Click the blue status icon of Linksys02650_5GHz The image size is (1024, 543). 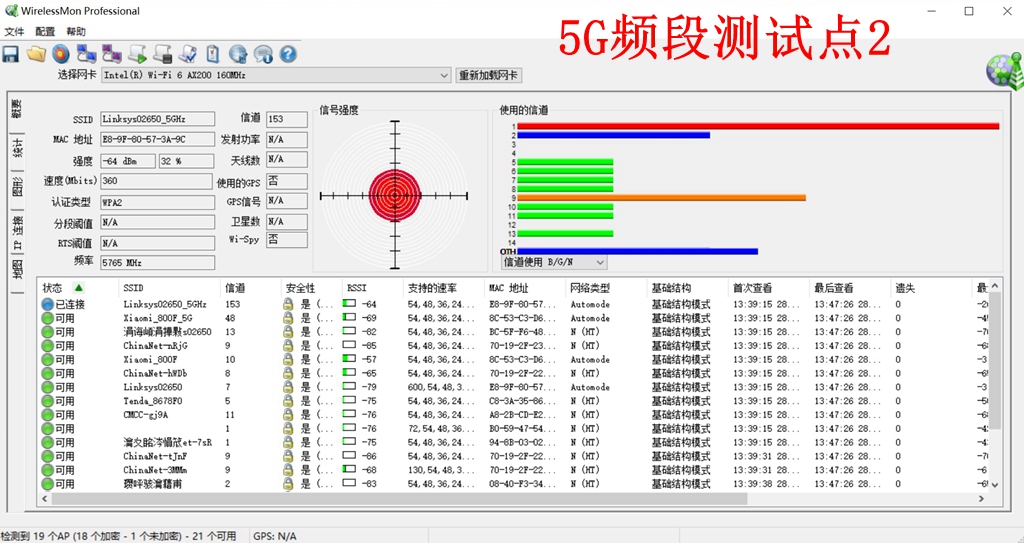(x=47, y=304)
